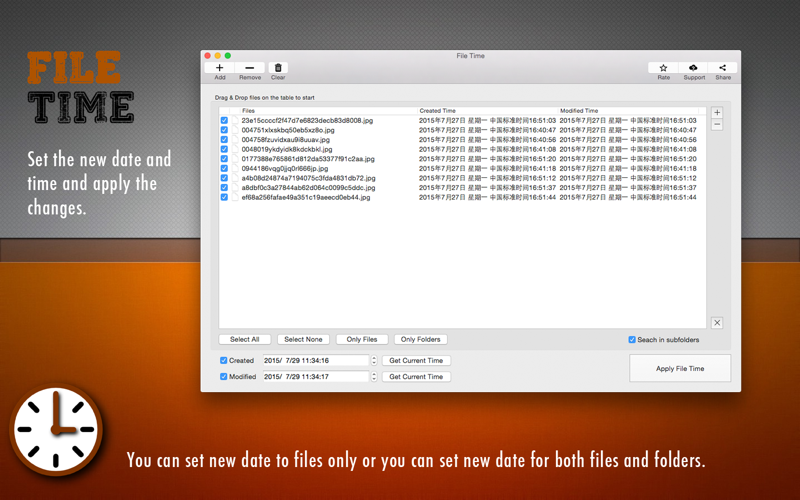Click the Remove minus toolbar icon
The height and width of the screenshot is (500, 800).
[249, 68]
